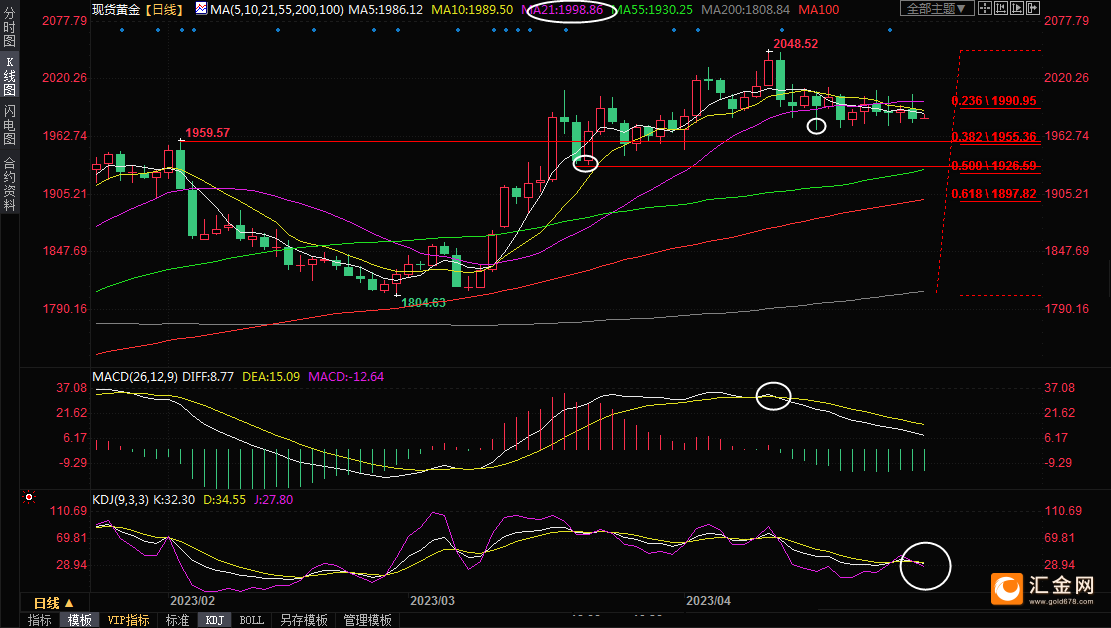This screenshot has height=628, width=1111.
Task: Click the 0.500\1926.59 Fibonacci level
Action: tap(993, 165)
